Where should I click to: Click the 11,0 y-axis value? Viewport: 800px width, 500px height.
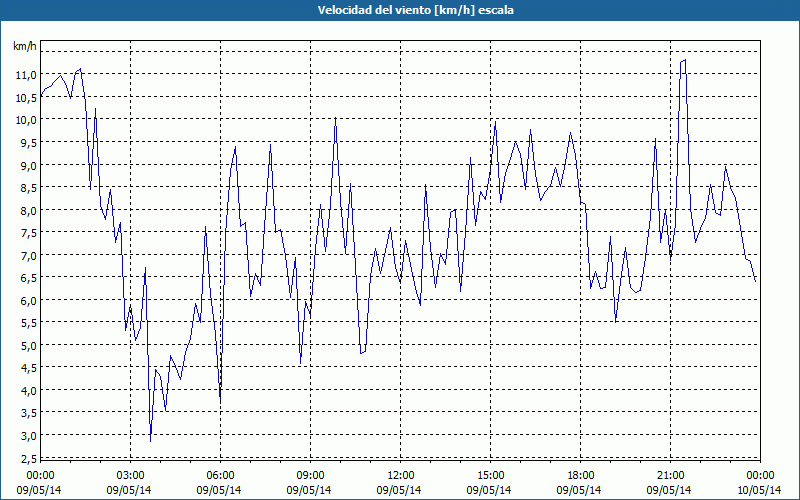click(x=26, y=75)
